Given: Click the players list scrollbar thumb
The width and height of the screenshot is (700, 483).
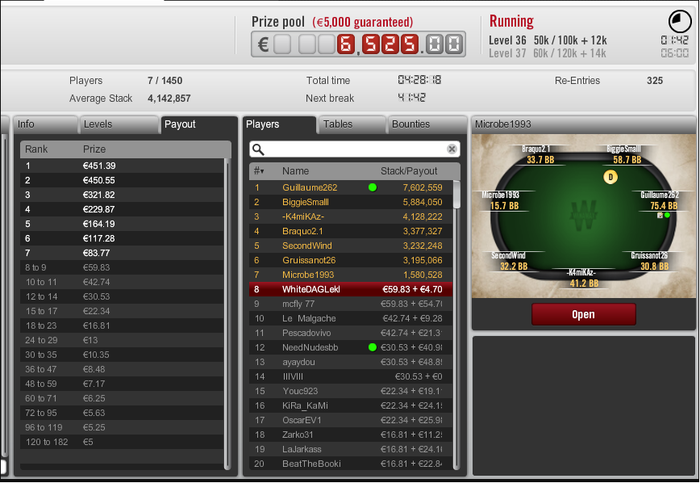Looking at the screenshot, I should pos(456,194).
